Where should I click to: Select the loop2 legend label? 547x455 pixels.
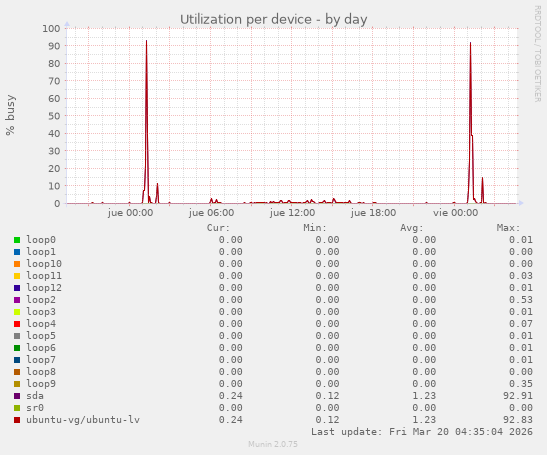point(41,300)
